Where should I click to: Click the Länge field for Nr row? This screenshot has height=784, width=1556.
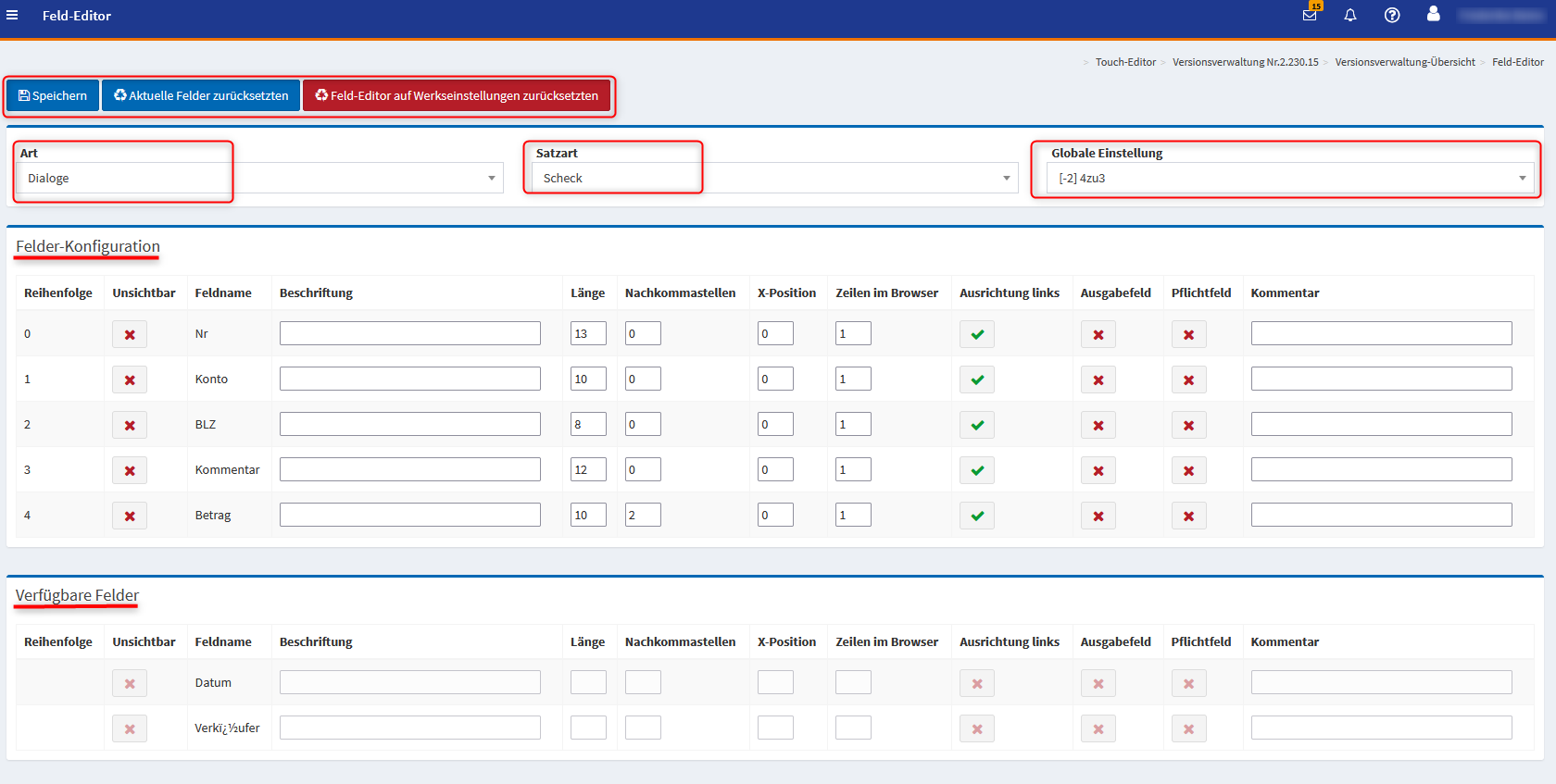587,333
